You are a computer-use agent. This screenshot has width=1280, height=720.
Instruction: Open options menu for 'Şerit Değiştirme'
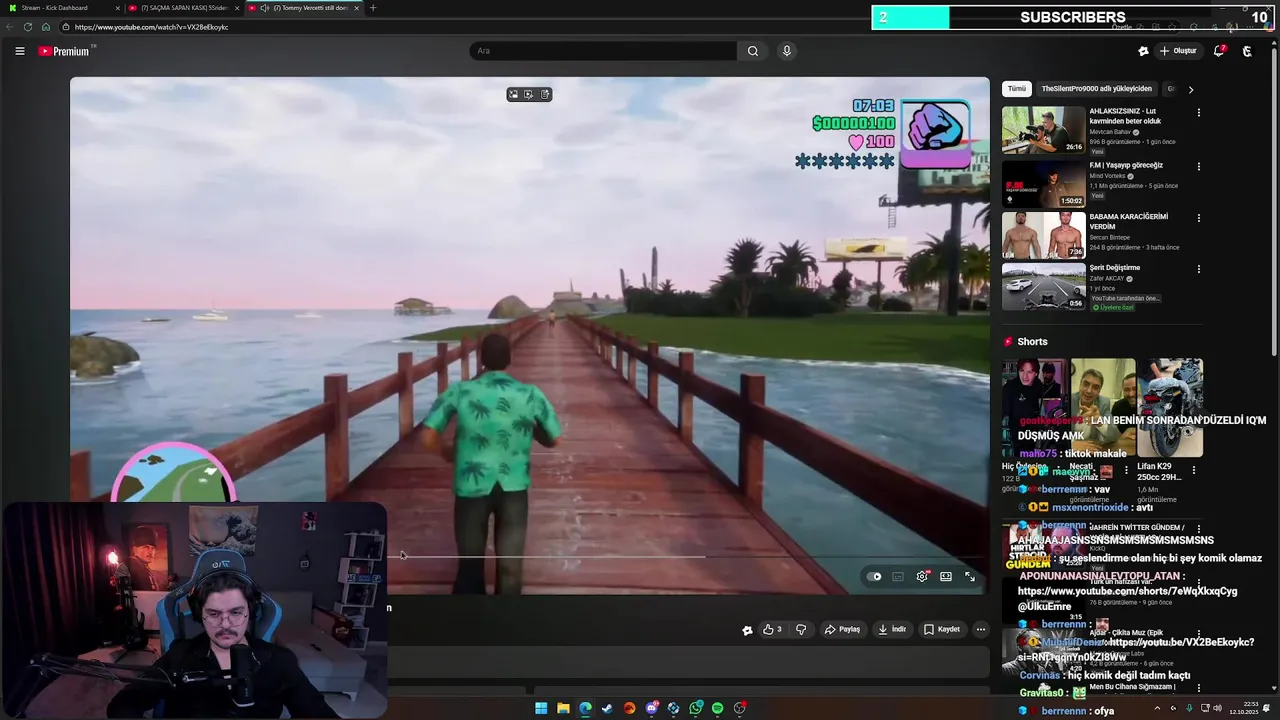pos(1198,269)
